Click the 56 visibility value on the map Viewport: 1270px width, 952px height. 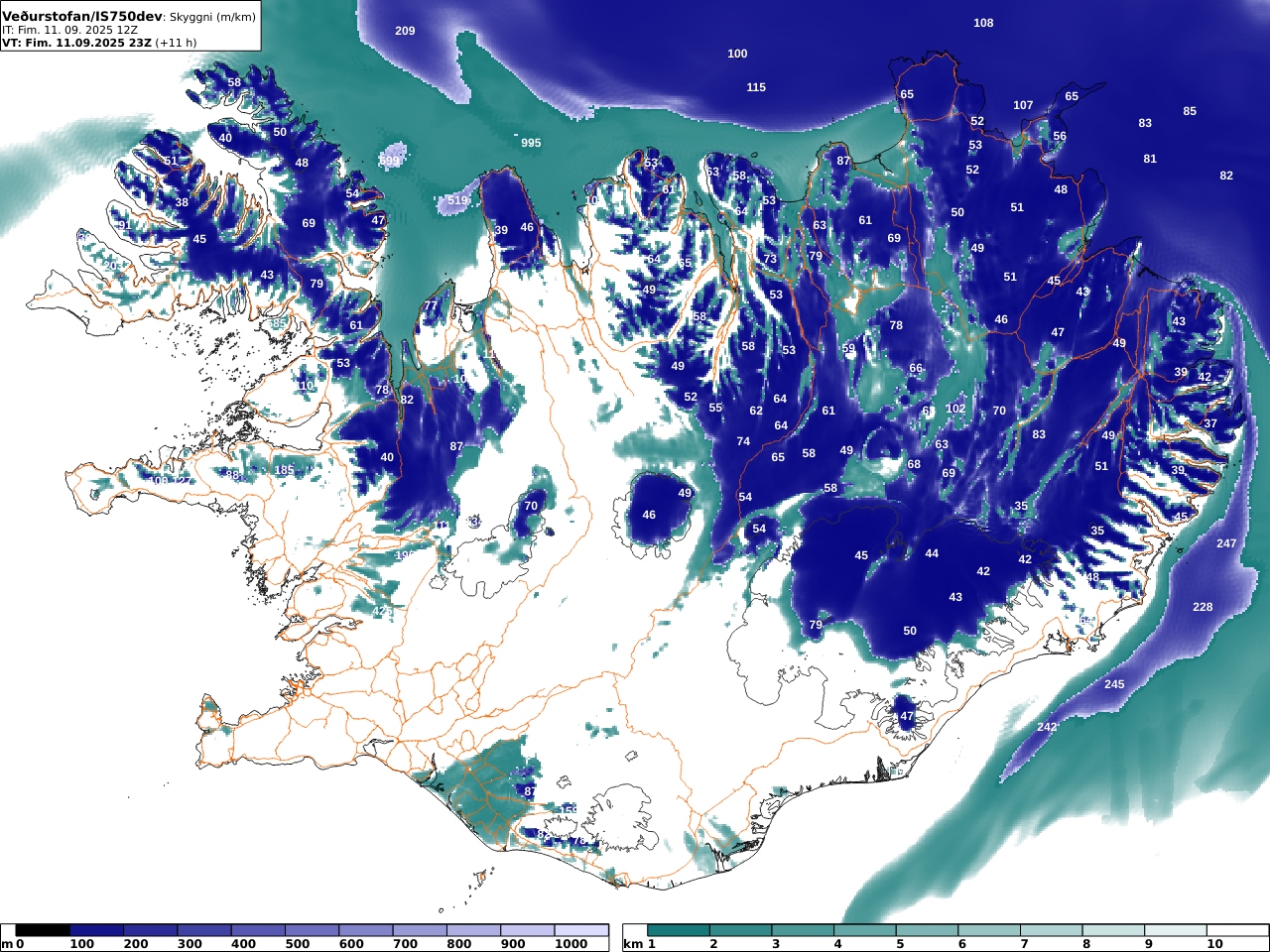1060,137
